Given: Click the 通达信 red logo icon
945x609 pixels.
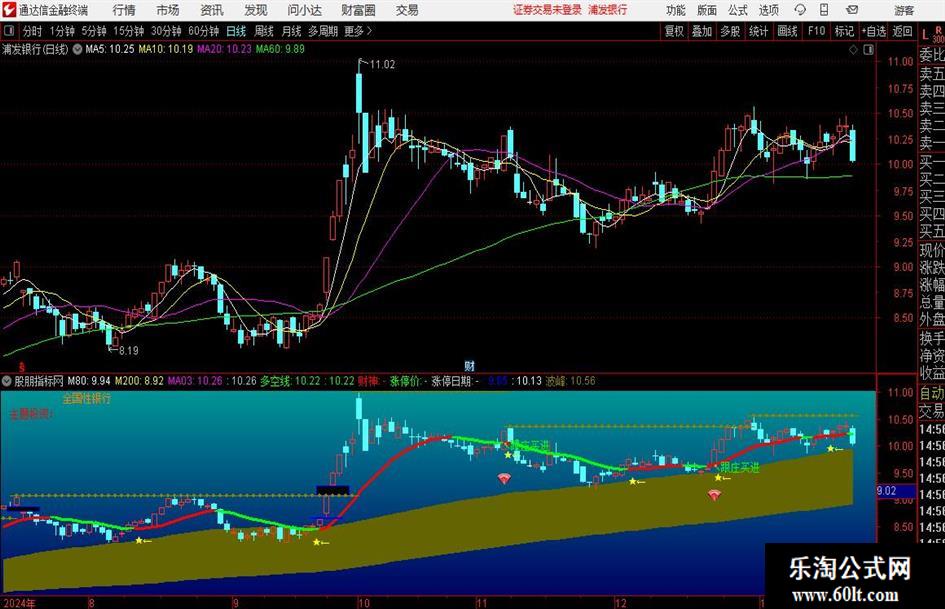Looking at the screenshot, I should click(x=8, y=10).
